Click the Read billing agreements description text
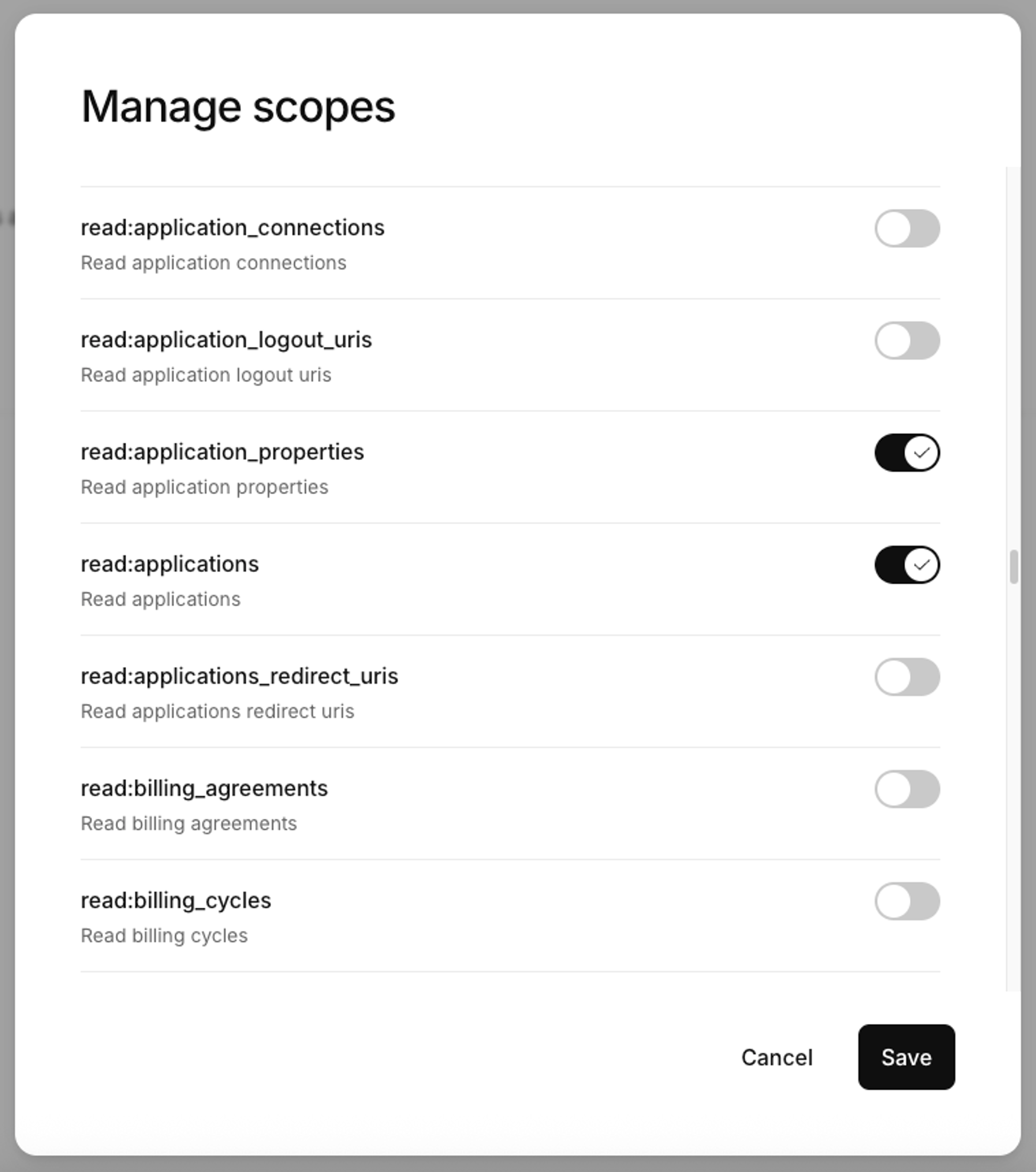 tap(189, 824)
